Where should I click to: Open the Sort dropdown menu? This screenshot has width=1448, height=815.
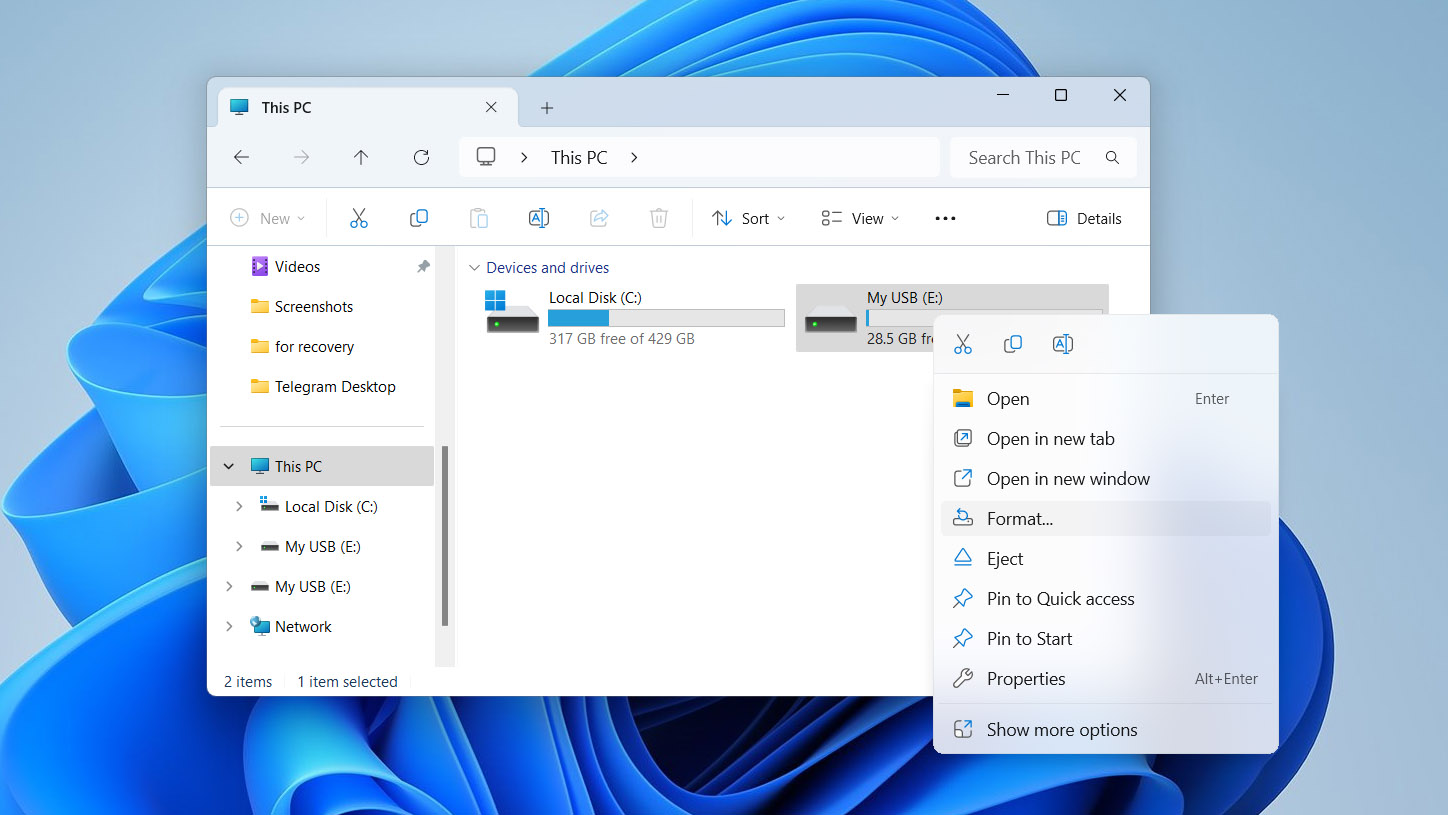[x=748, y=218]
